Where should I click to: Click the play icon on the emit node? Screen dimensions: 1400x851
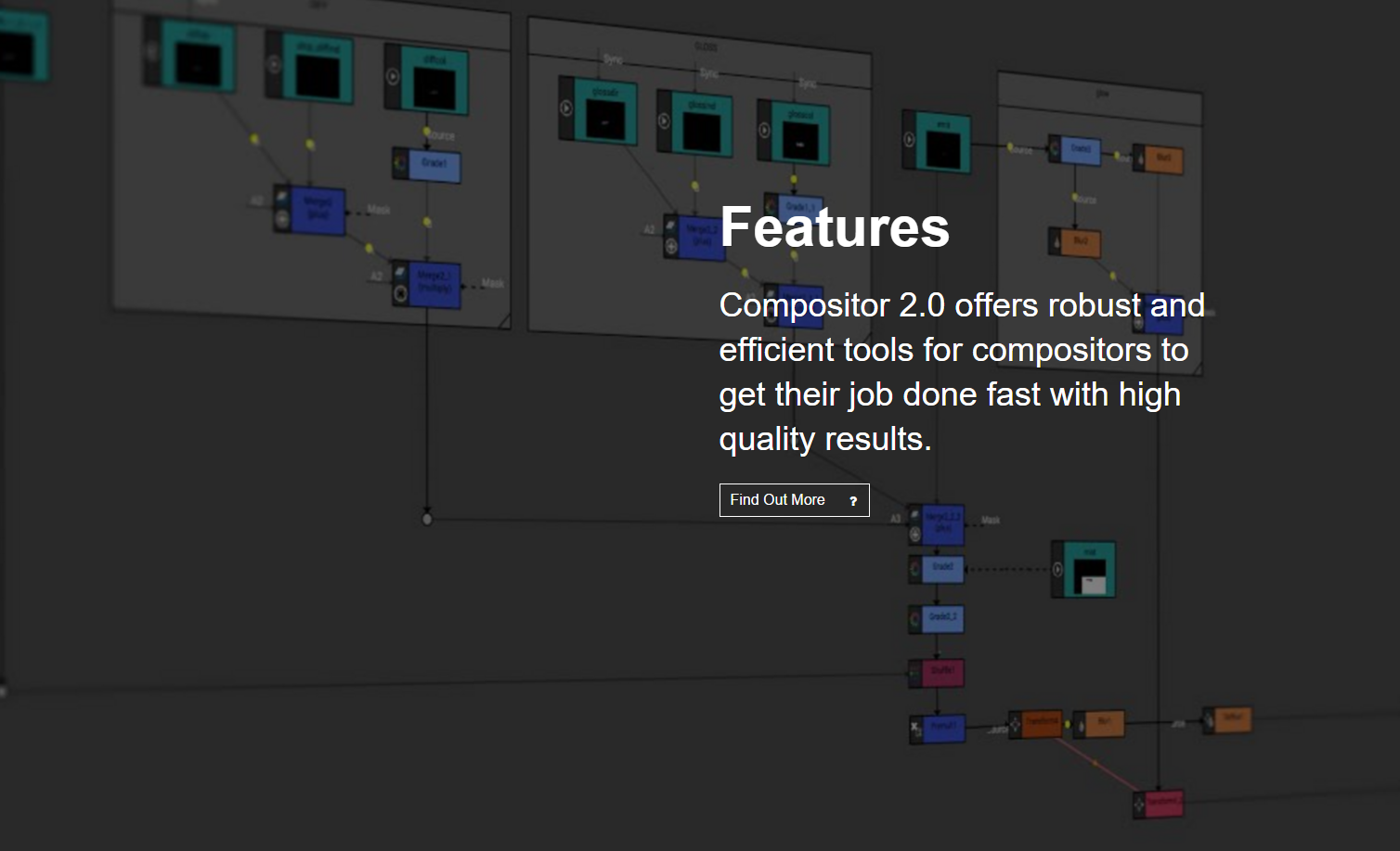[910, 139]
